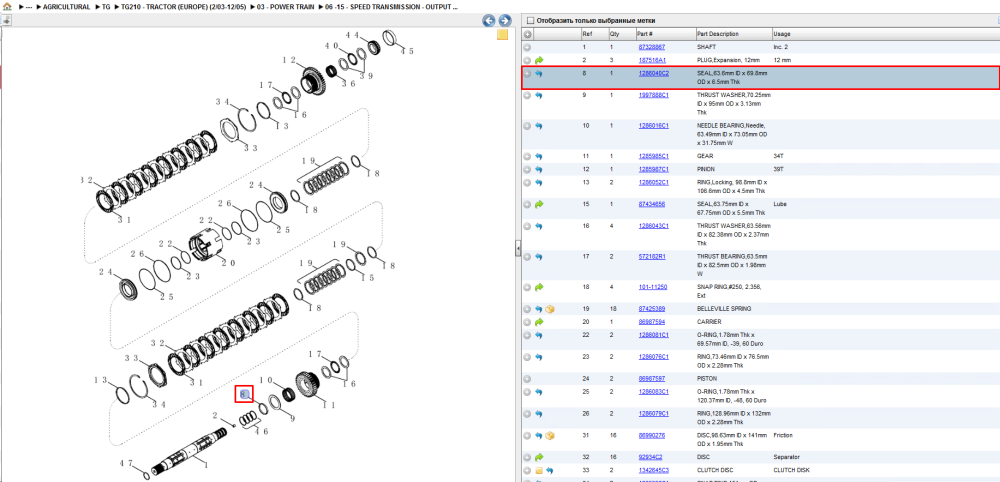The width and height of the screenshot is (1000, 482).
Task: Open 06-15 SPEED TRANSMISSION breadcrumb
Action: point(391,6)
